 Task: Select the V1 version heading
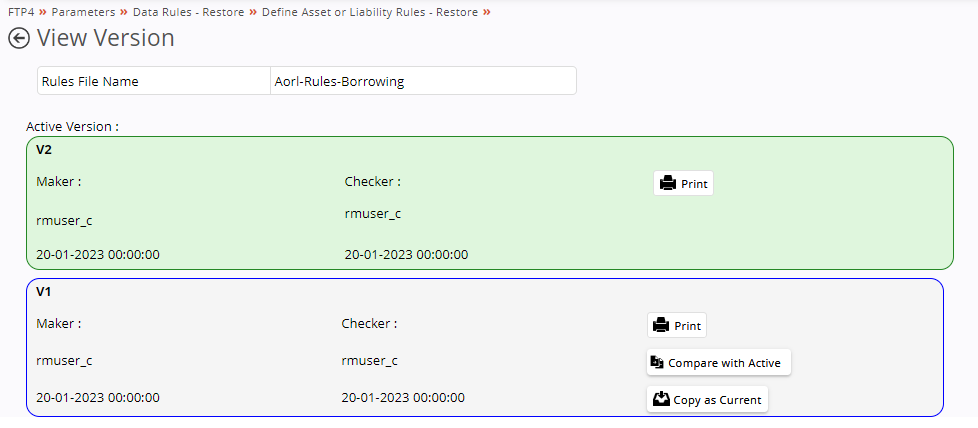43,291
